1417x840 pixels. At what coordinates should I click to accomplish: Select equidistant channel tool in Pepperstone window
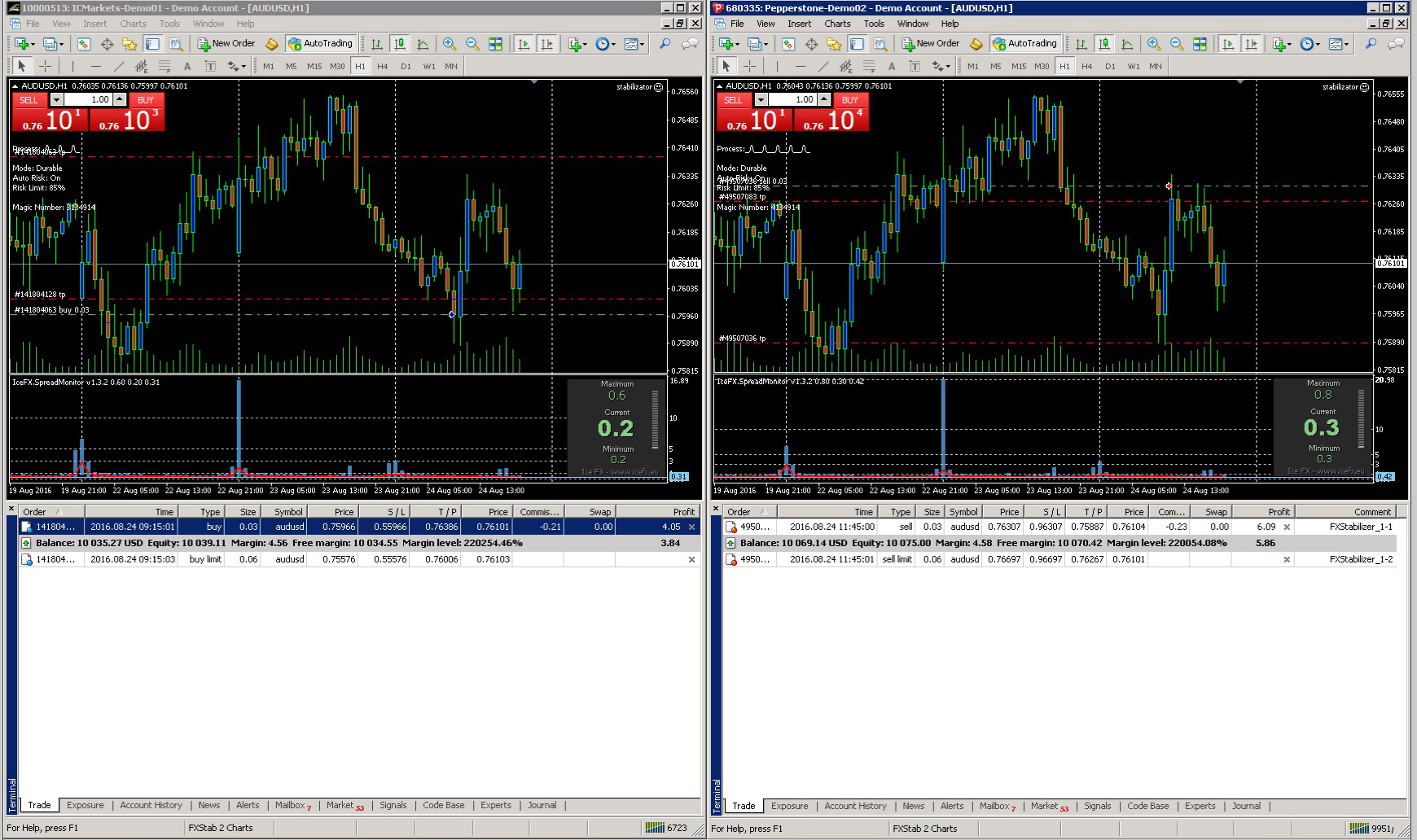[x=846, y=66]
